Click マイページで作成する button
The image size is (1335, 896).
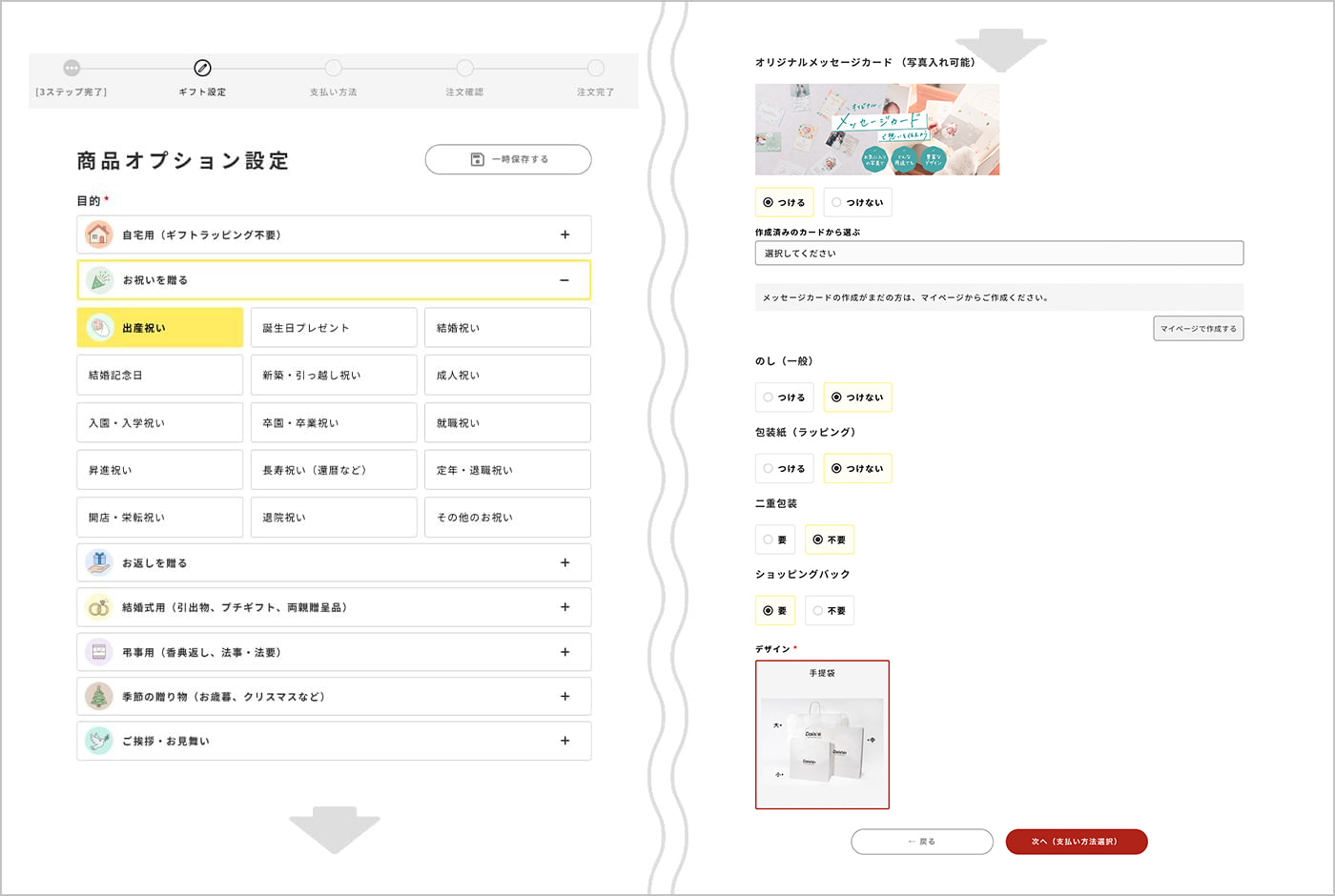pyautogui.click(x=1199, y=329)
